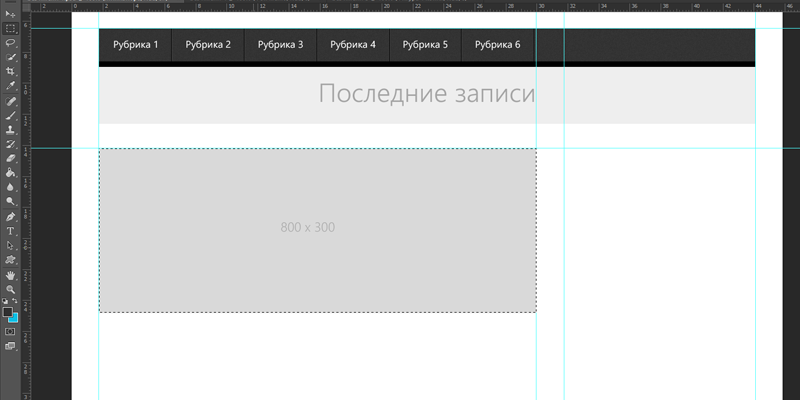This screenshot has height=400, width=800.
Task: Activate the Horizontal Type tool
Action: click(x=10, y=231)
